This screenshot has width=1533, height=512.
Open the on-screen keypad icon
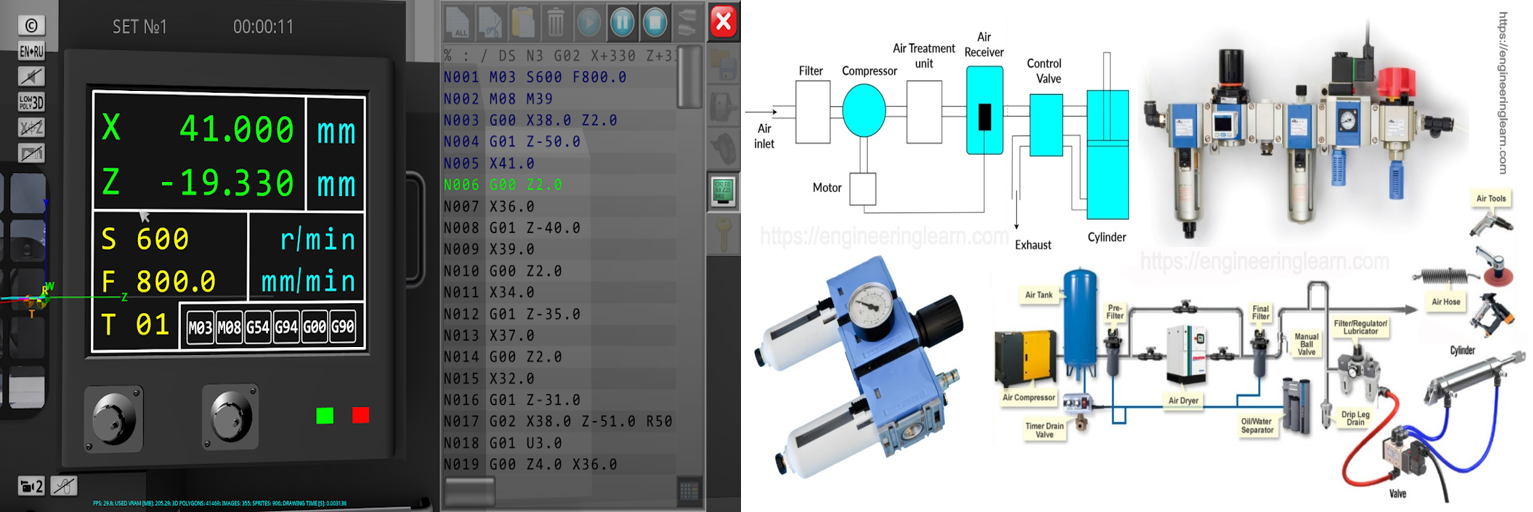click(x=688, y=491)
